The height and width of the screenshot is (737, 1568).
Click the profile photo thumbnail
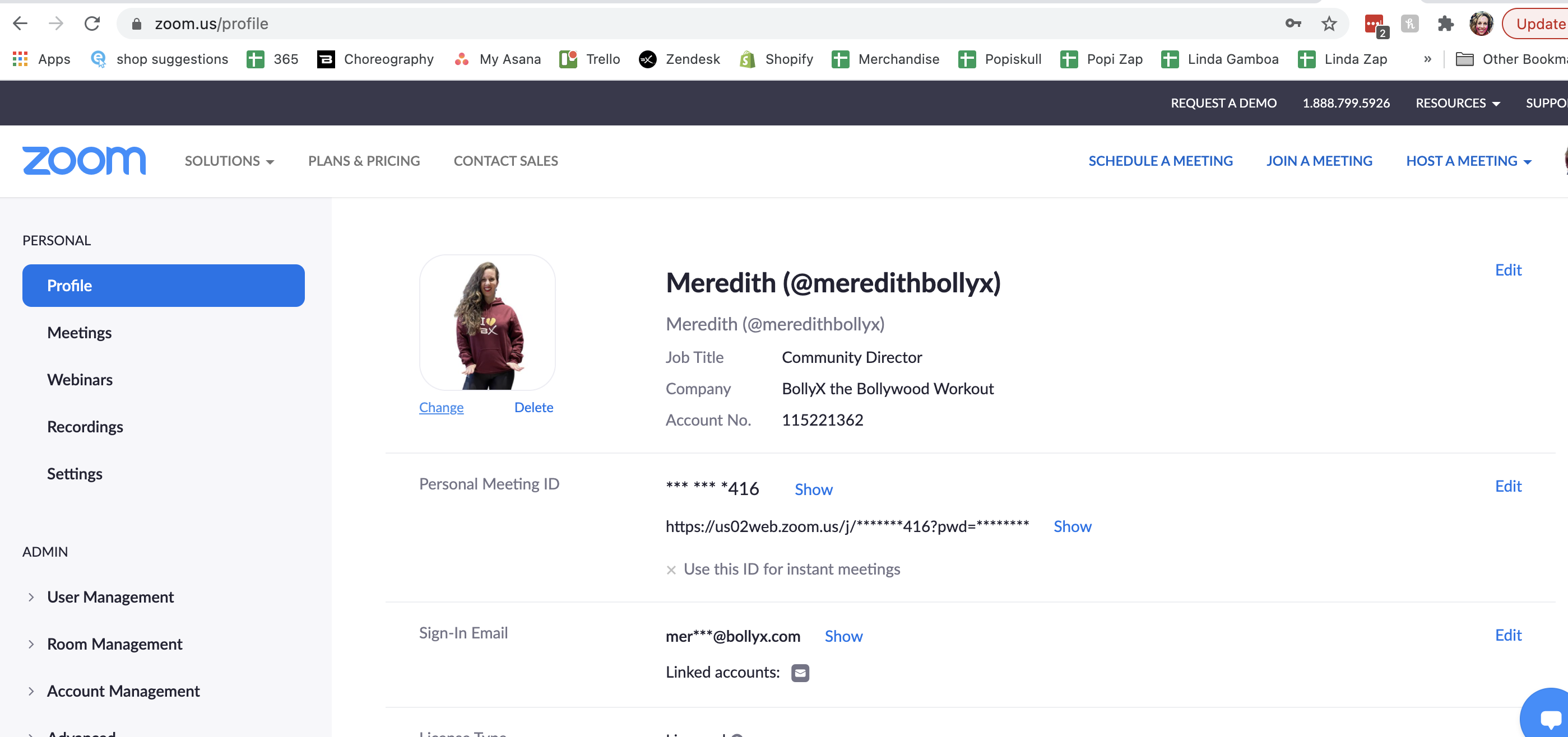(487, 322)
